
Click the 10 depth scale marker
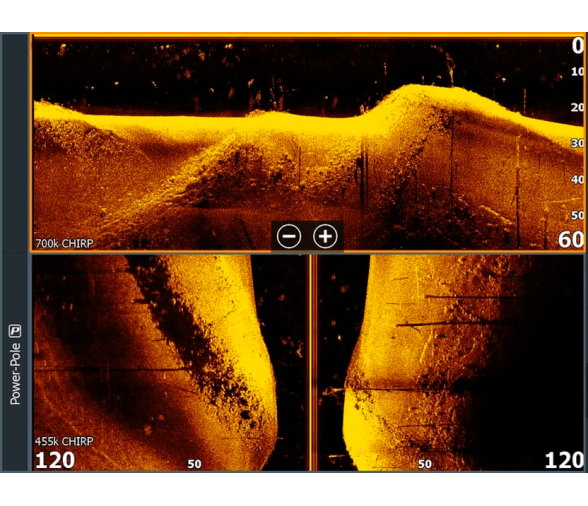[578, 72]
